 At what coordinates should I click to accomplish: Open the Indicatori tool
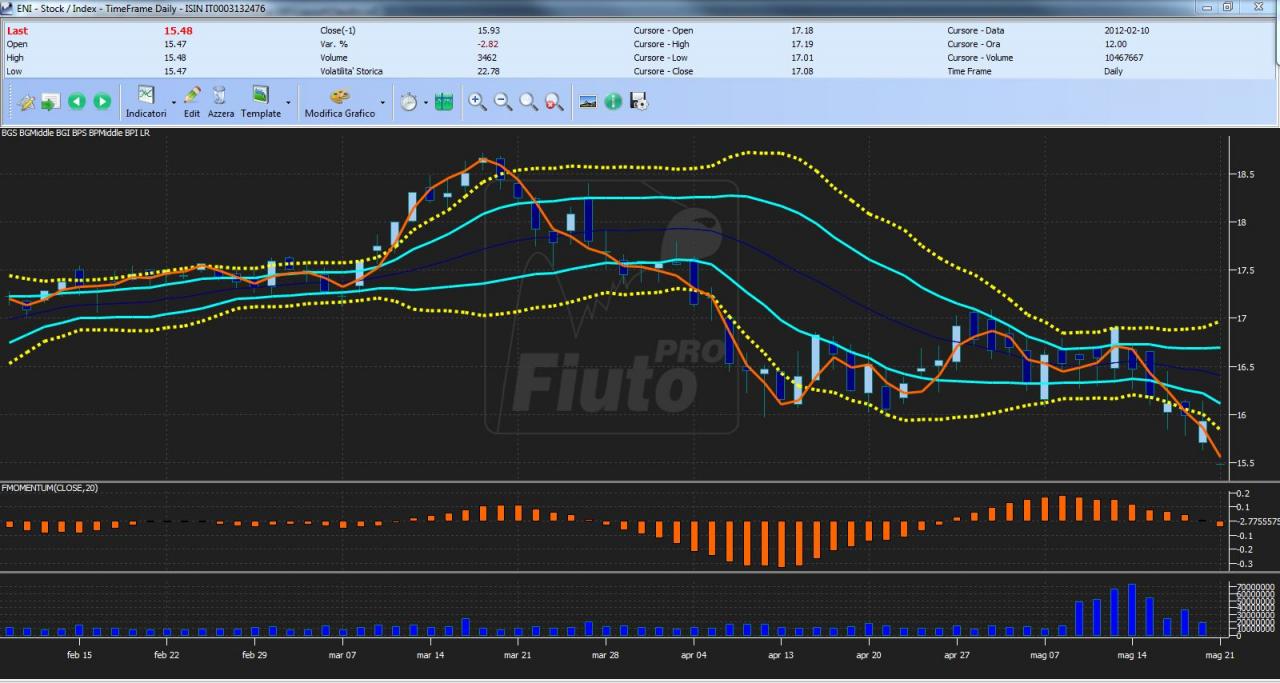pos(146,102)
